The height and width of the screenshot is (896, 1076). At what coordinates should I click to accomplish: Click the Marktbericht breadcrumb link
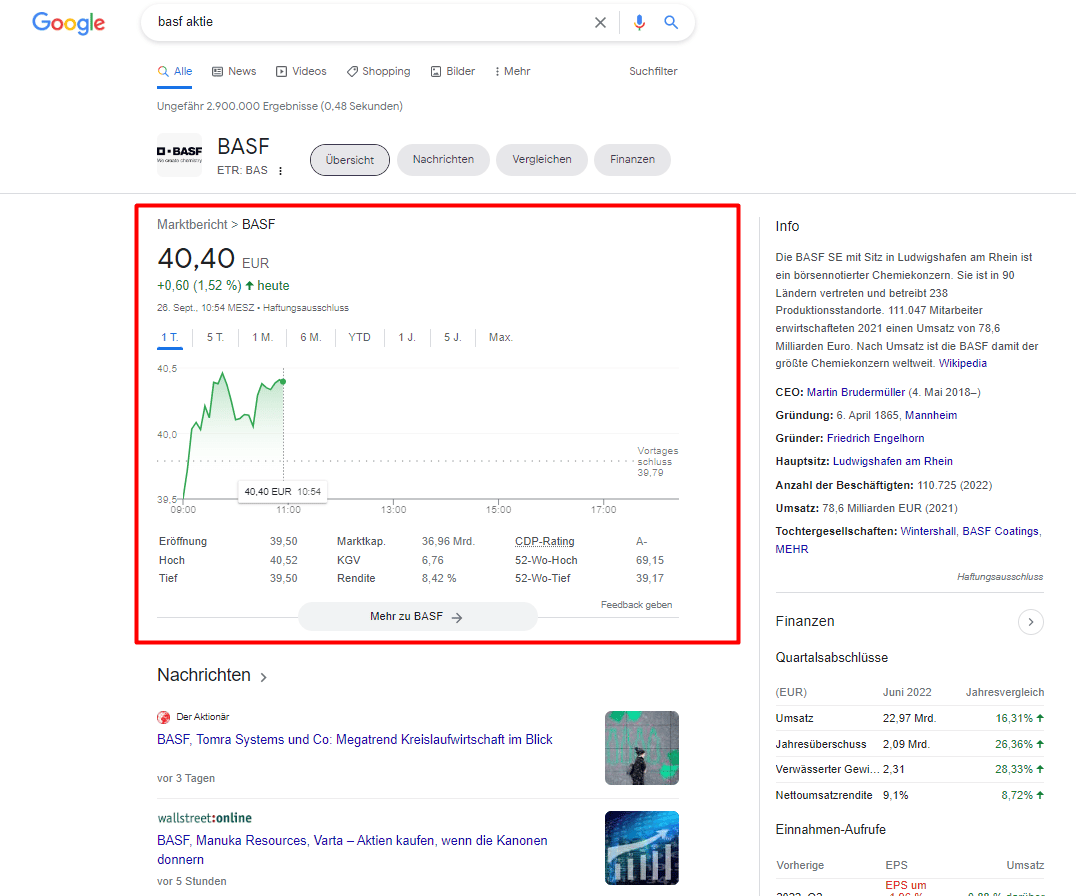coord(192,224)
